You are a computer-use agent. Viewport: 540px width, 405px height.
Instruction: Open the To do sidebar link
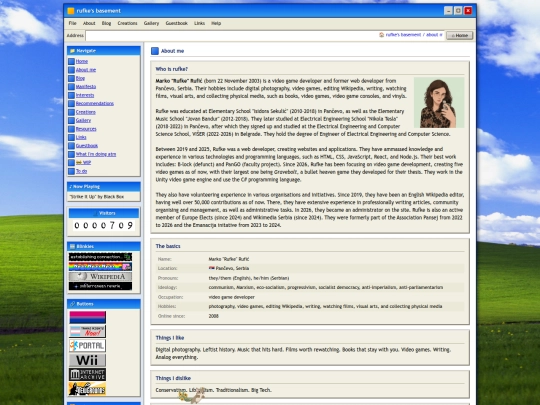coord(81,171)
